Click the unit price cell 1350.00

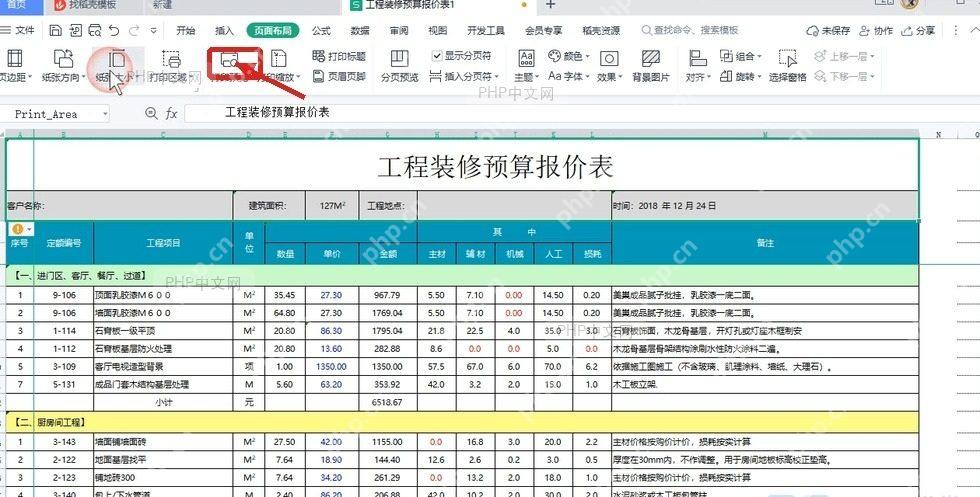(x=331, y=367)
